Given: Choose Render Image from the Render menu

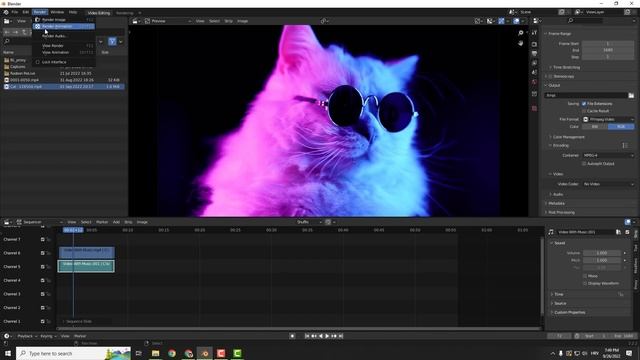Looking at the screenshot, I should coord(64,20).
